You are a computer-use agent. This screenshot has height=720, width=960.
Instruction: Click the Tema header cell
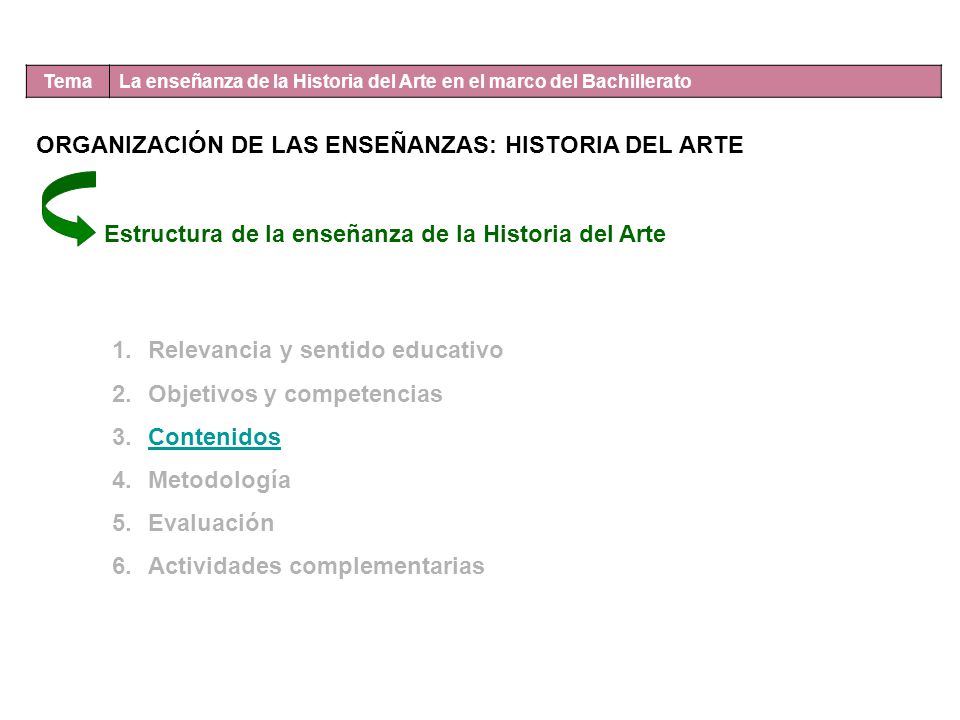click(x=68, y=81)
